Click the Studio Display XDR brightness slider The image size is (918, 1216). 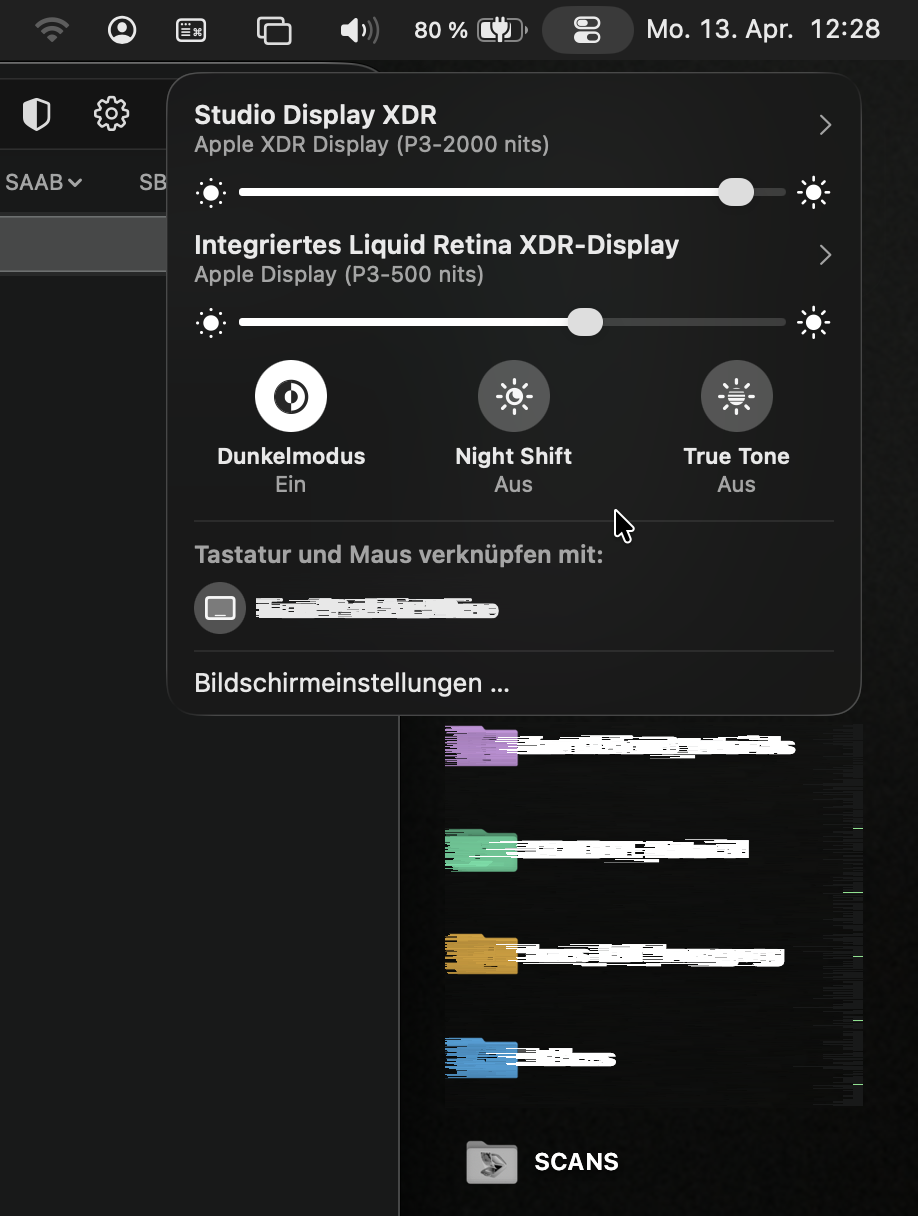[x=511, y=192]
